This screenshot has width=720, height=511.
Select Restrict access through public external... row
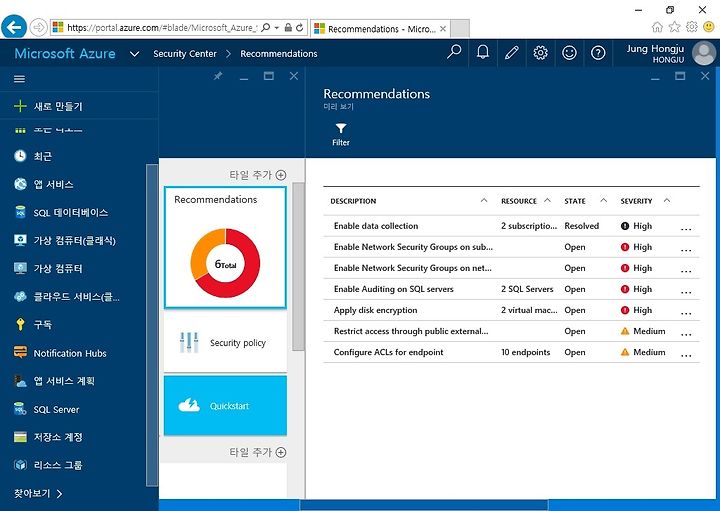click(511, 331)
